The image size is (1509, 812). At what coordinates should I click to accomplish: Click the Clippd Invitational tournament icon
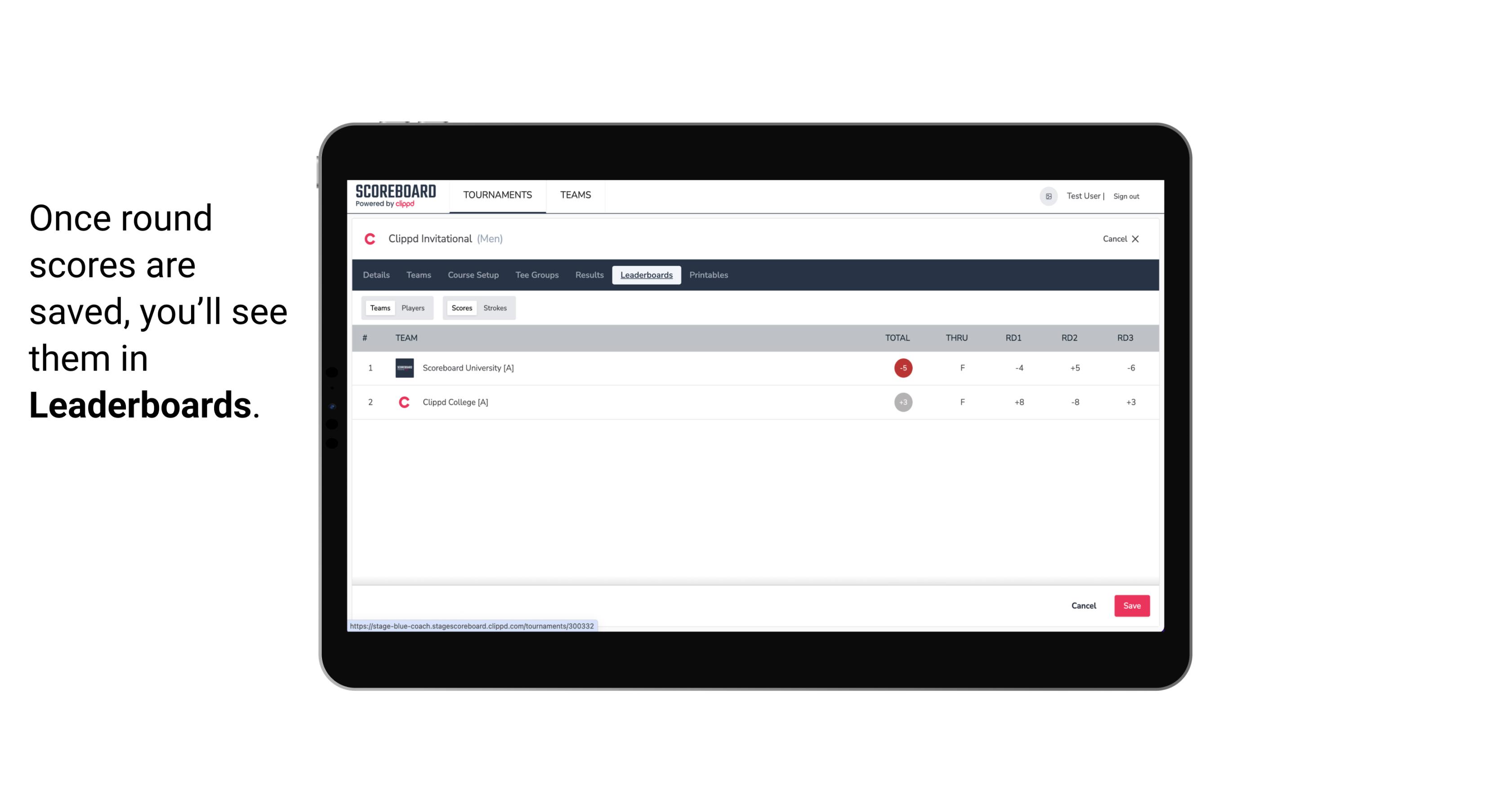click(370, 238)
